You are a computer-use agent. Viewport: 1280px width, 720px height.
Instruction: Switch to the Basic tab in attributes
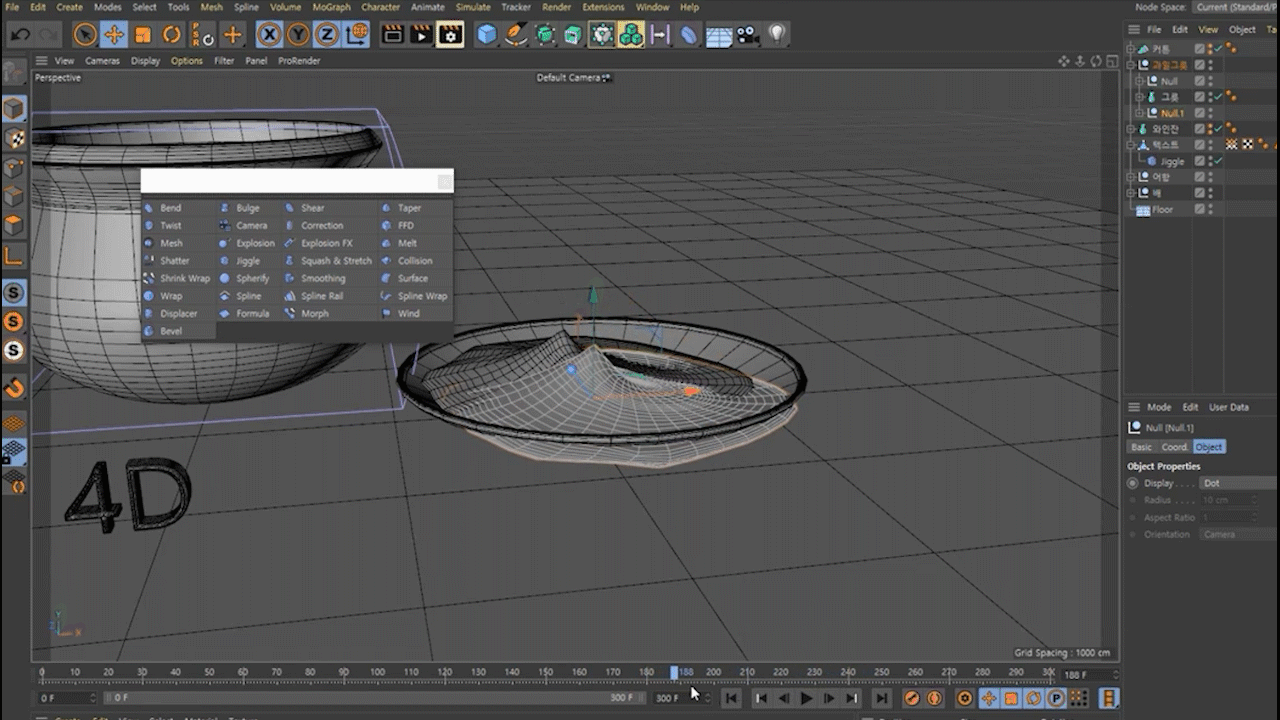1141,447
